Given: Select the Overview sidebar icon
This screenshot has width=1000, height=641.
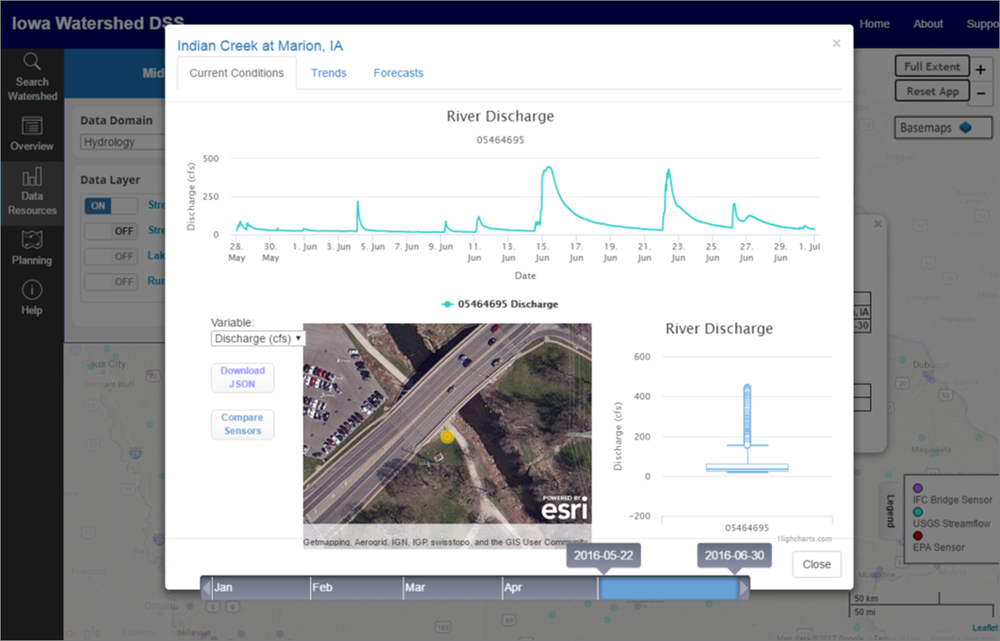Looking at the screenshot, I should tap(32, 133).
